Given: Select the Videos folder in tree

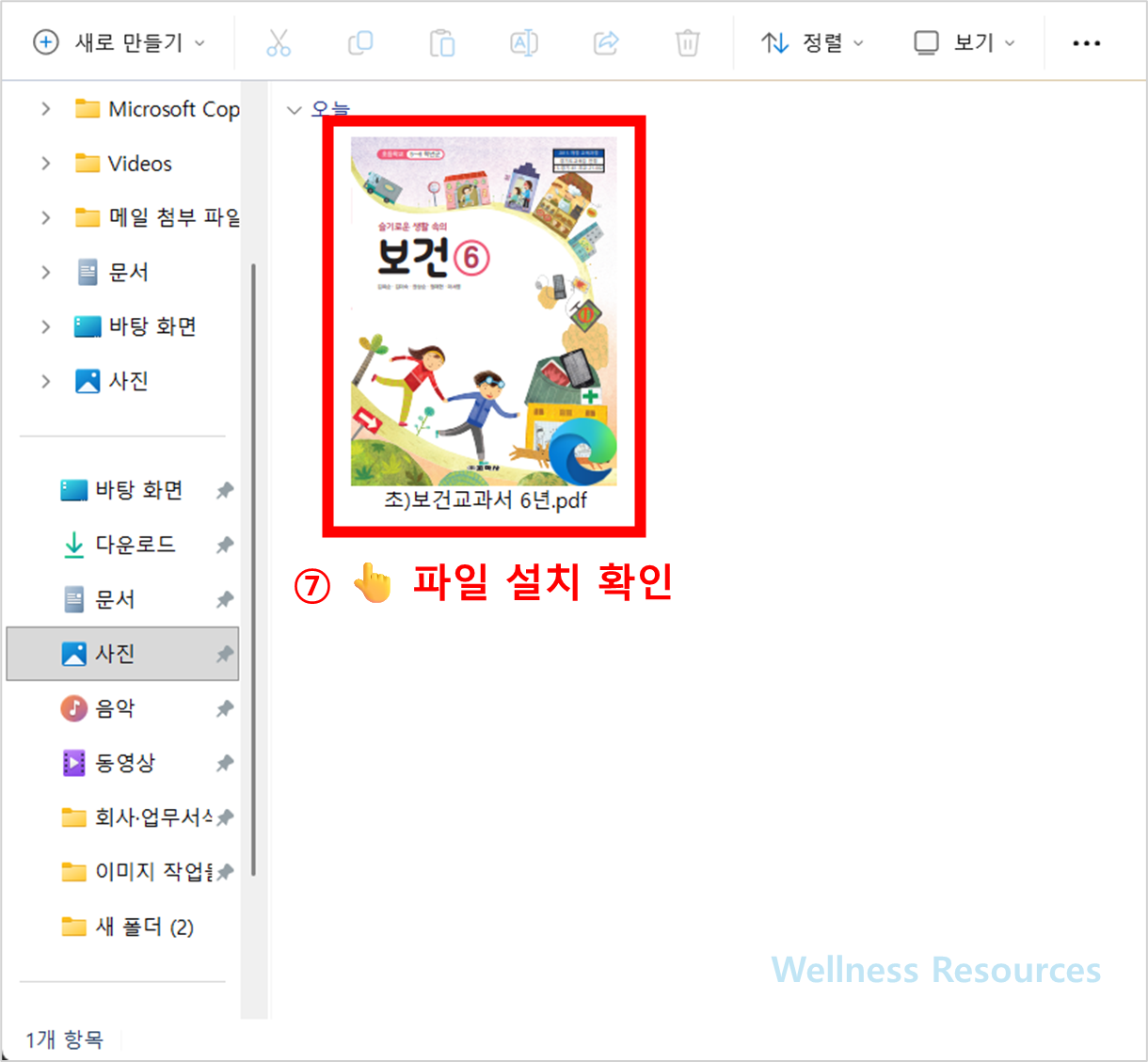Looking at the screenshot, I should 123,164.
